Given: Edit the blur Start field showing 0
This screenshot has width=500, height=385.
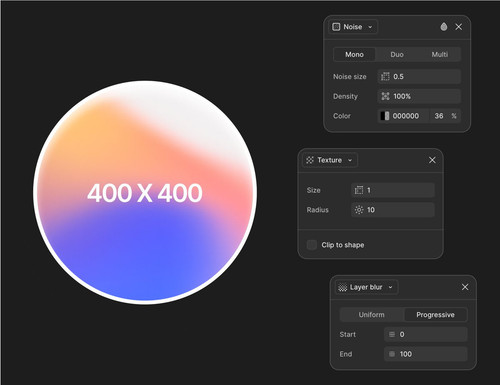Looking at the screenshot, I should pyautogui.click(x=426, y=335).
